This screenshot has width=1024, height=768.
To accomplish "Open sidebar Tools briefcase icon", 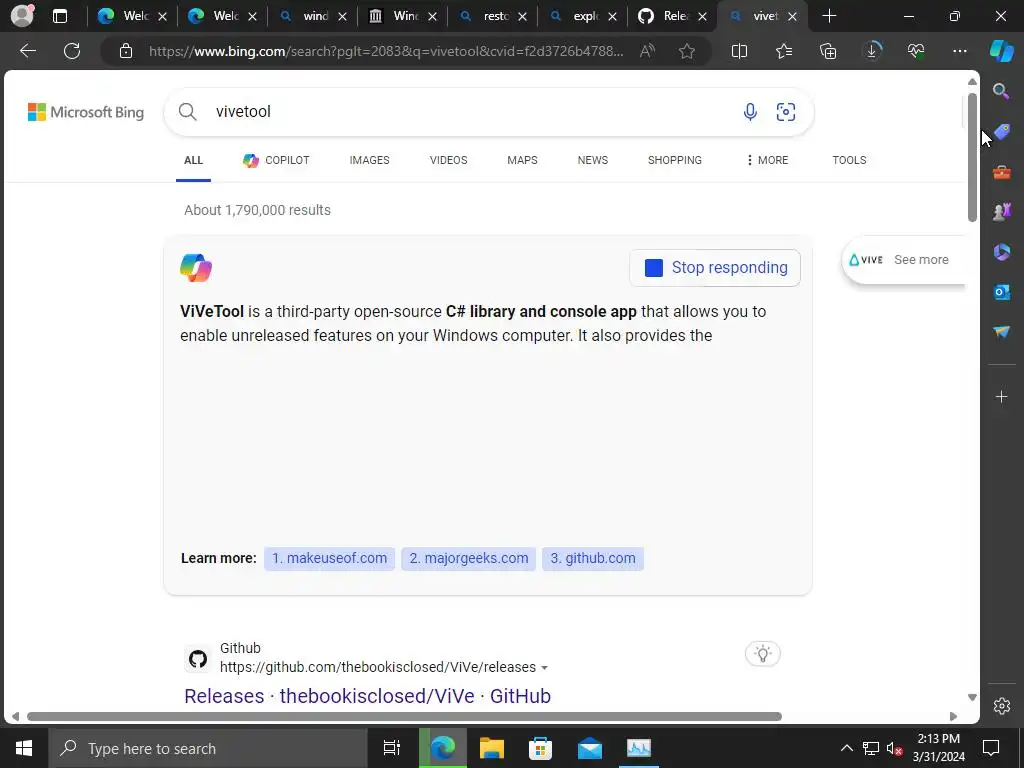I will [1002, 172].
